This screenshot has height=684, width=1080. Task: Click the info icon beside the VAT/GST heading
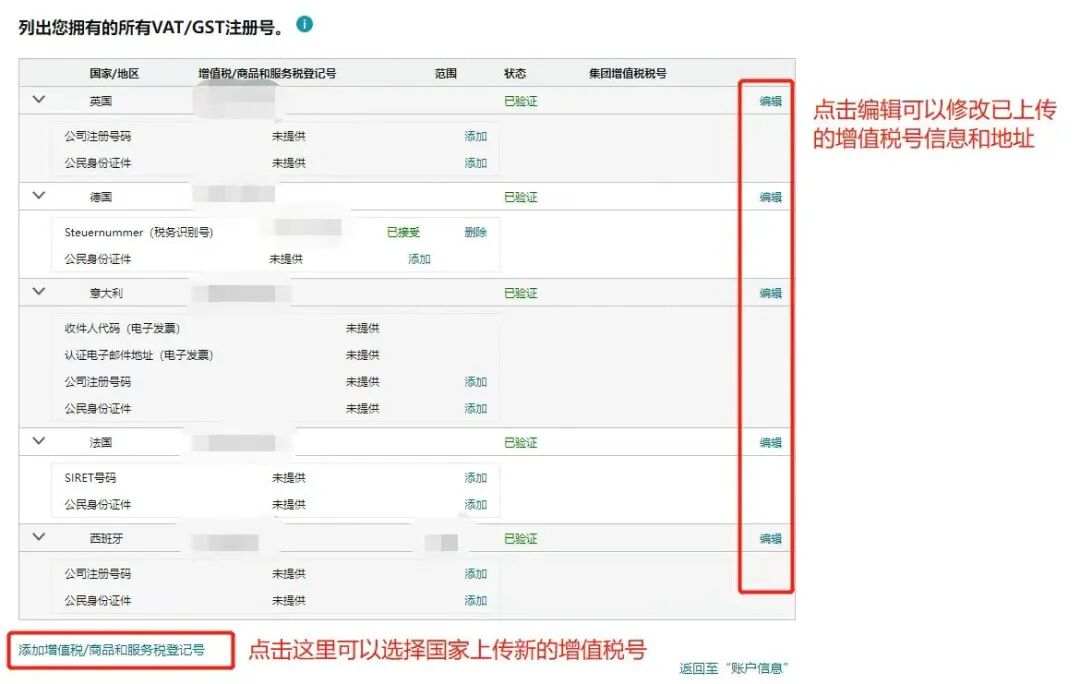pos(303,23)
